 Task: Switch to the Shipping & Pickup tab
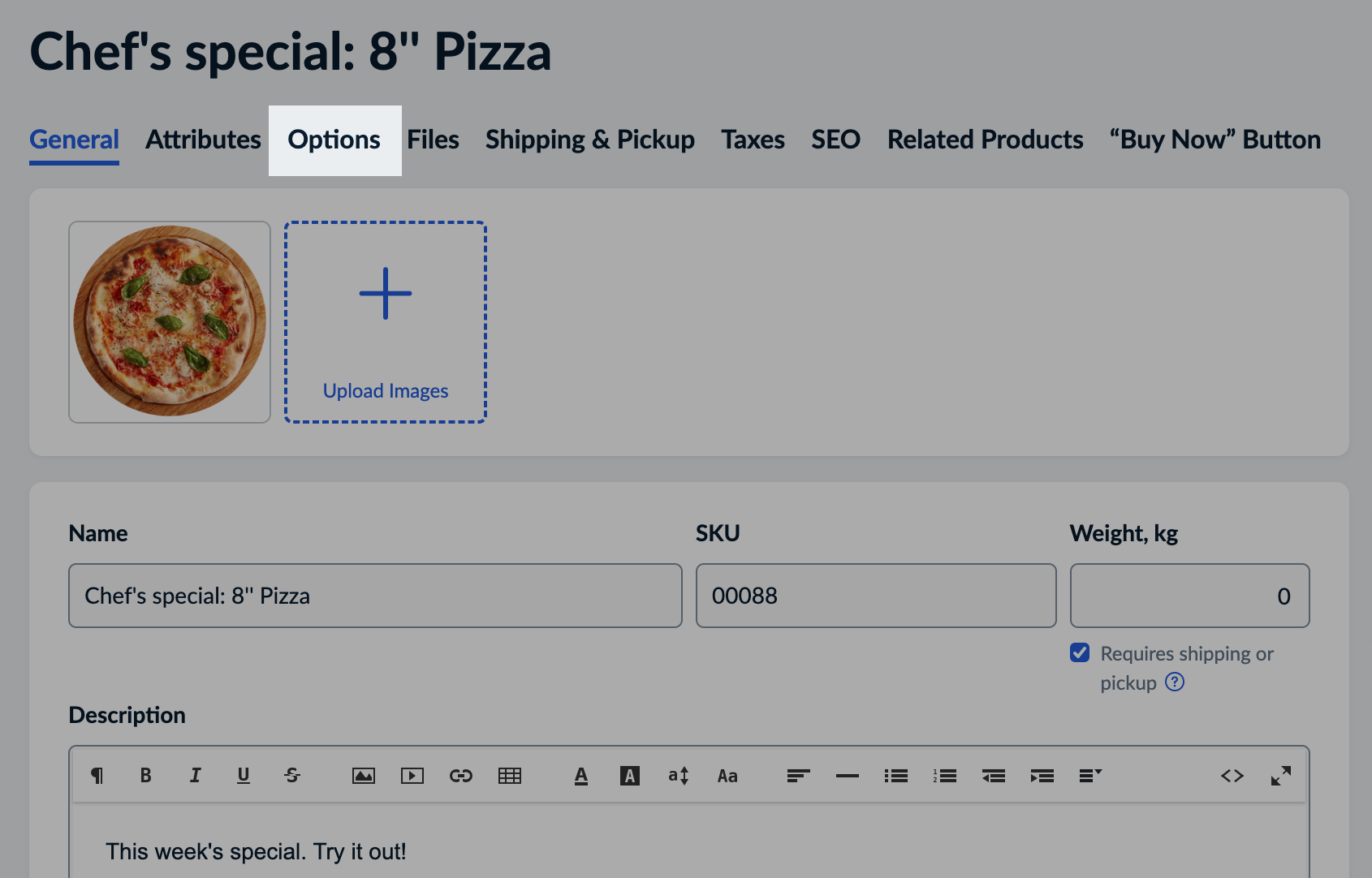(589, 139)
